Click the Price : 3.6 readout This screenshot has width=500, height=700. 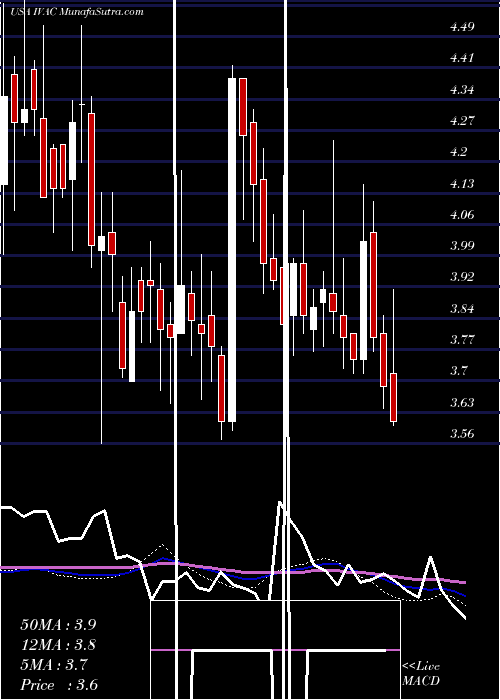coord(59,685)
